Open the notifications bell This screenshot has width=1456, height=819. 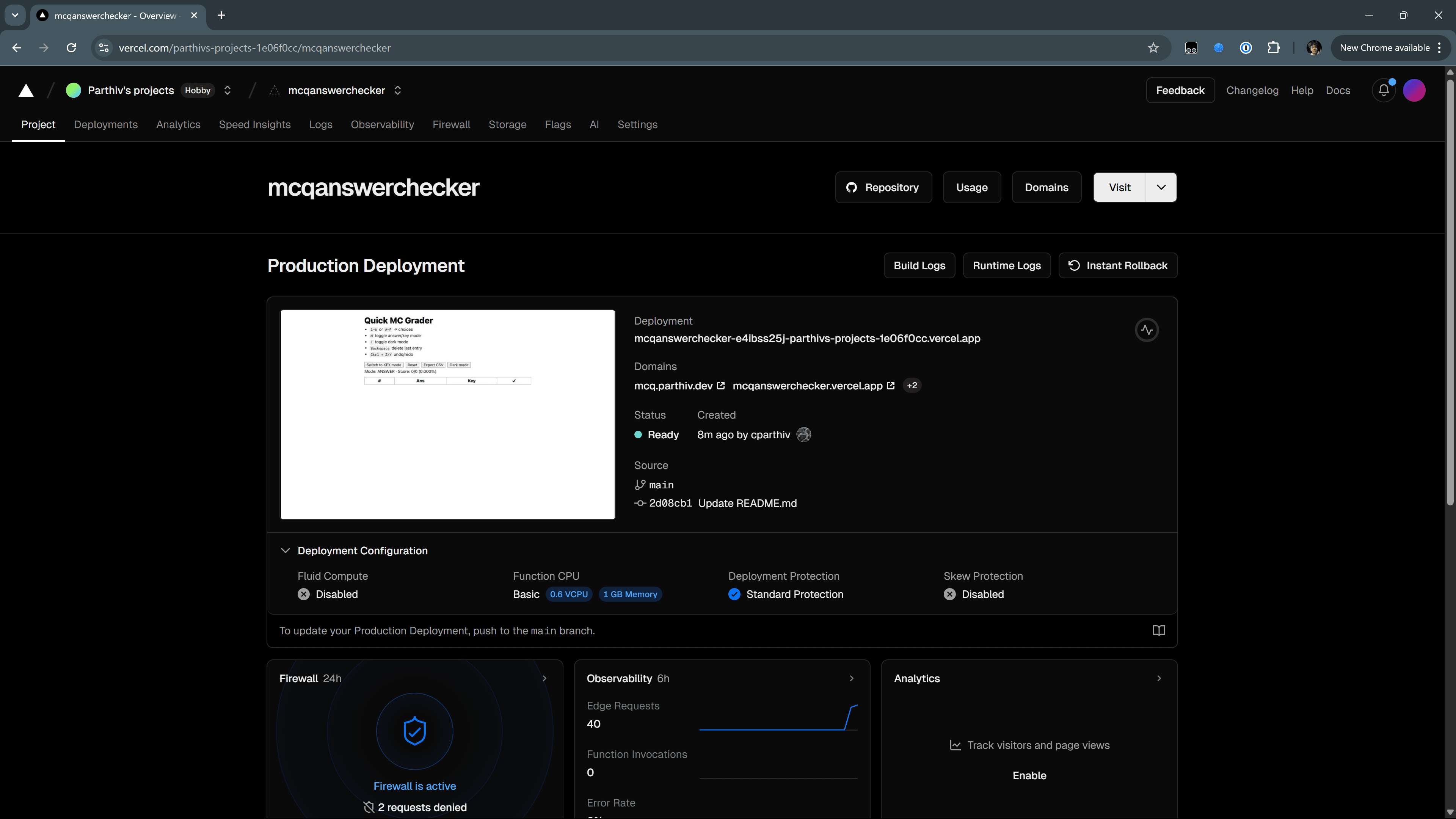click(x=1383, y=91)
